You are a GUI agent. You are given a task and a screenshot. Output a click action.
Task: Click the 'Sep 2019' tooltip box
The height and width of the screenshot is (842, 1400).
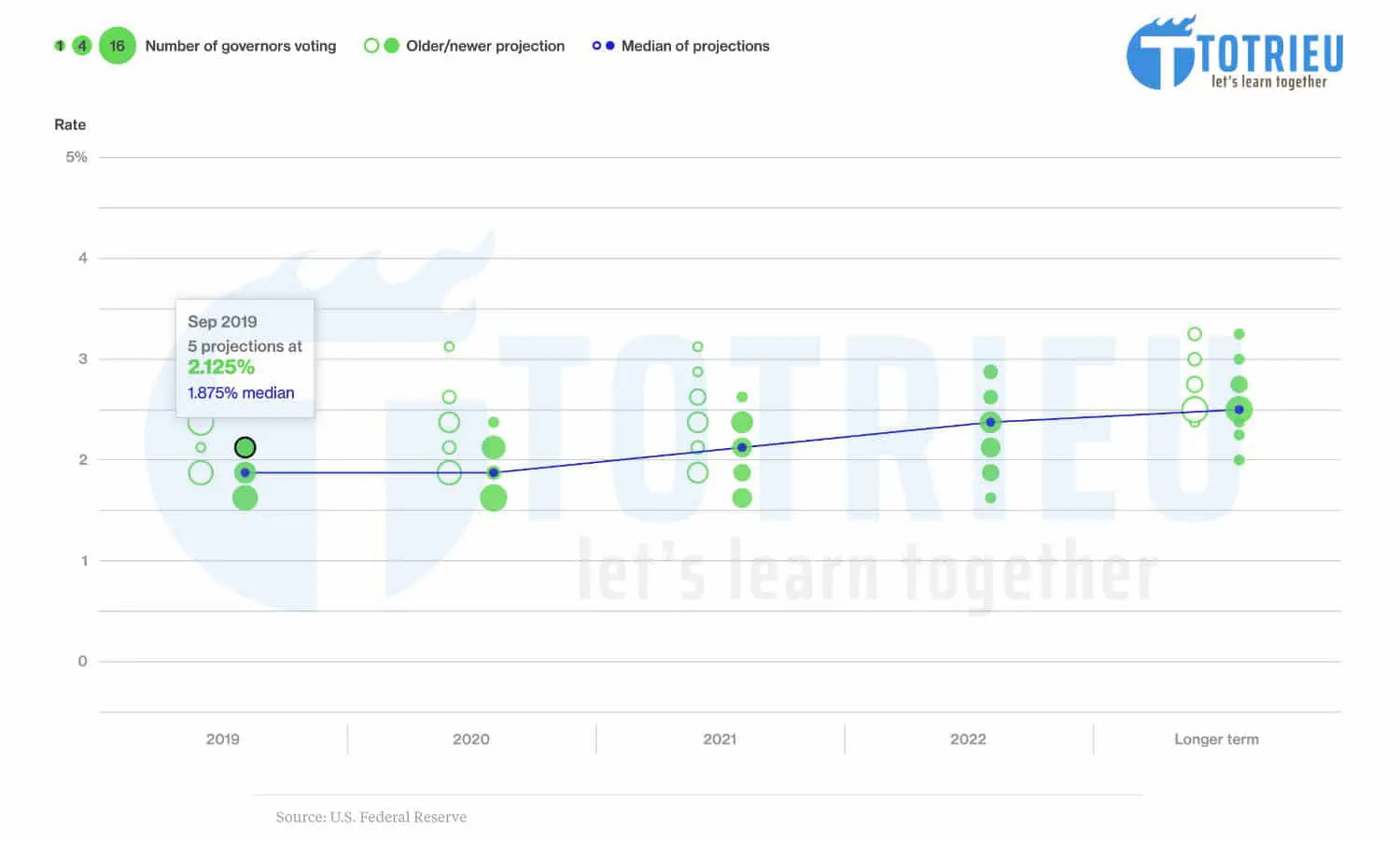click(245, 358)
